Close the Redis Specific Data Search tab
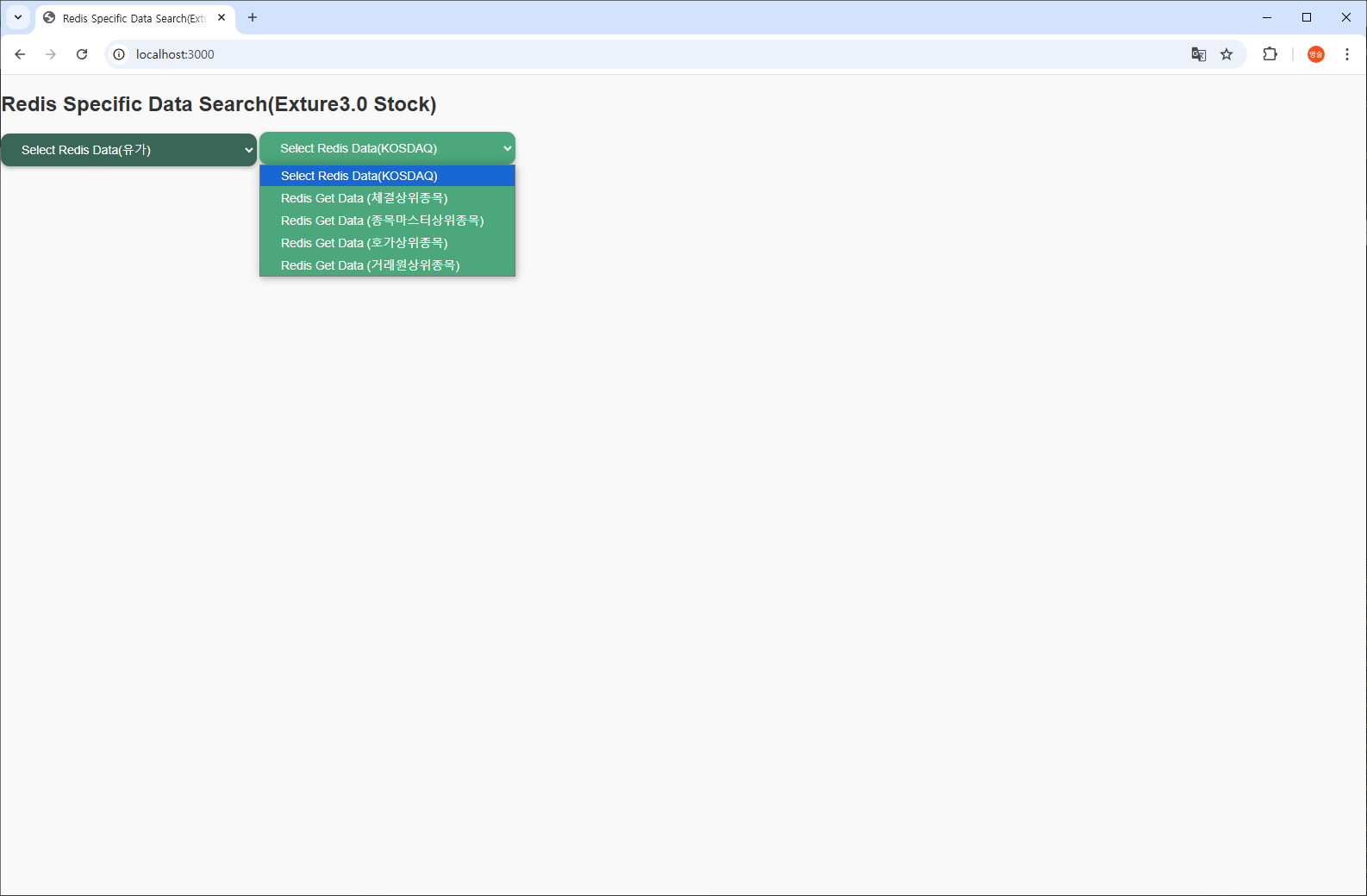This screenshot has width=1367, height=896. tap(222, 17)
